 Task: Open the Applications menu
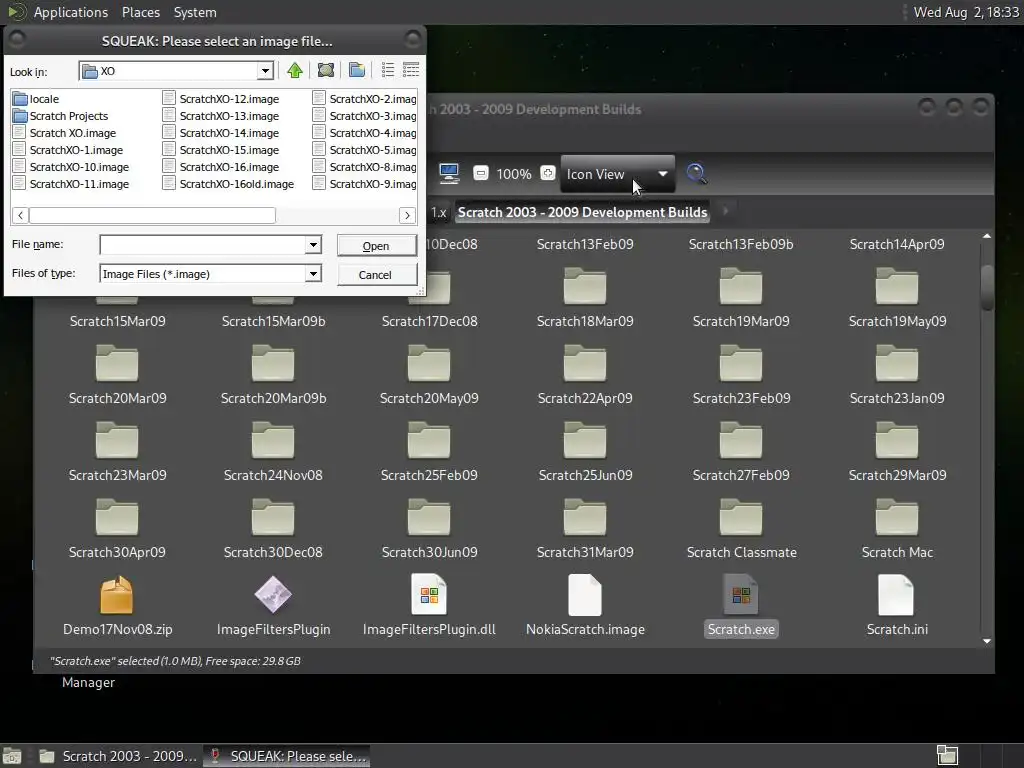pyautogui.click(x=71, y=12)
